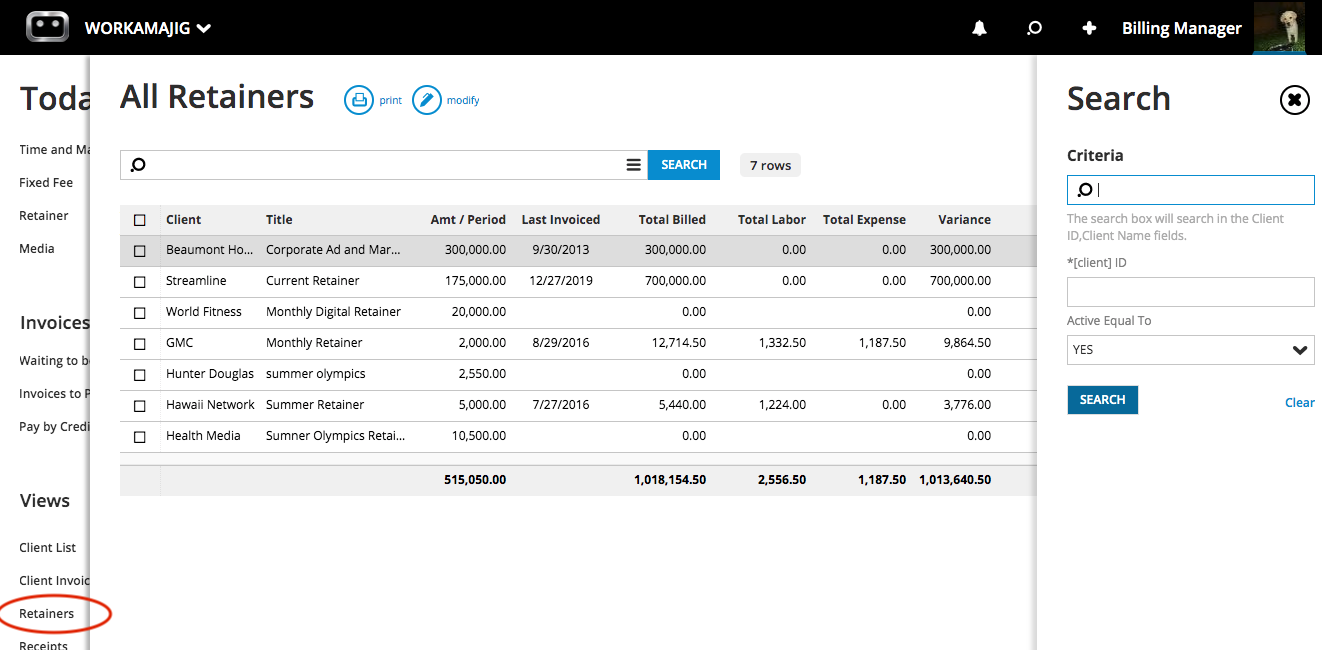Screen dimensions: 1322x650
Task: Click the print icon for retainers
Action: pos(358,100)
